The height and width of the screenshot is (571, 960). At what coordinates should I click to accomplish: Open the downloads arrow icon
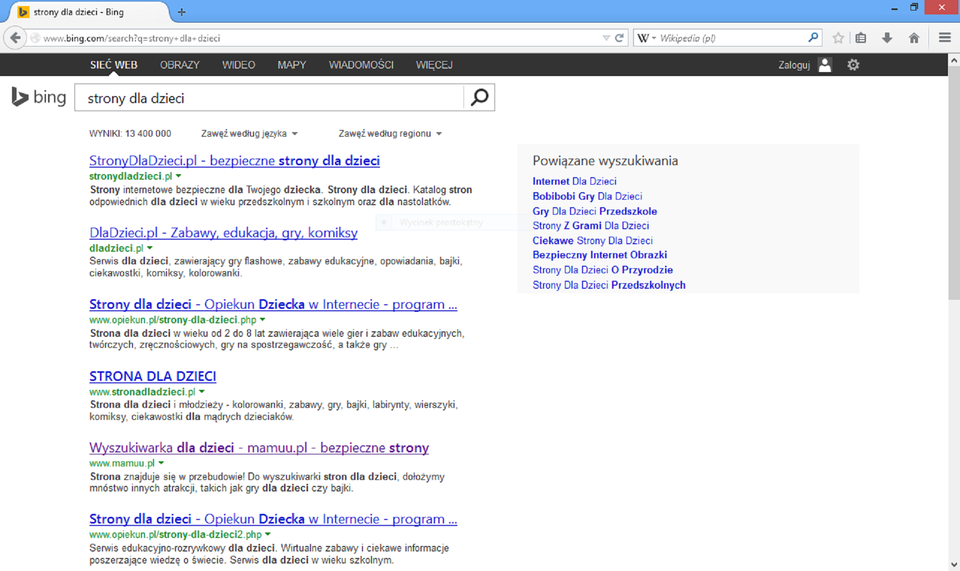point(887,38)
